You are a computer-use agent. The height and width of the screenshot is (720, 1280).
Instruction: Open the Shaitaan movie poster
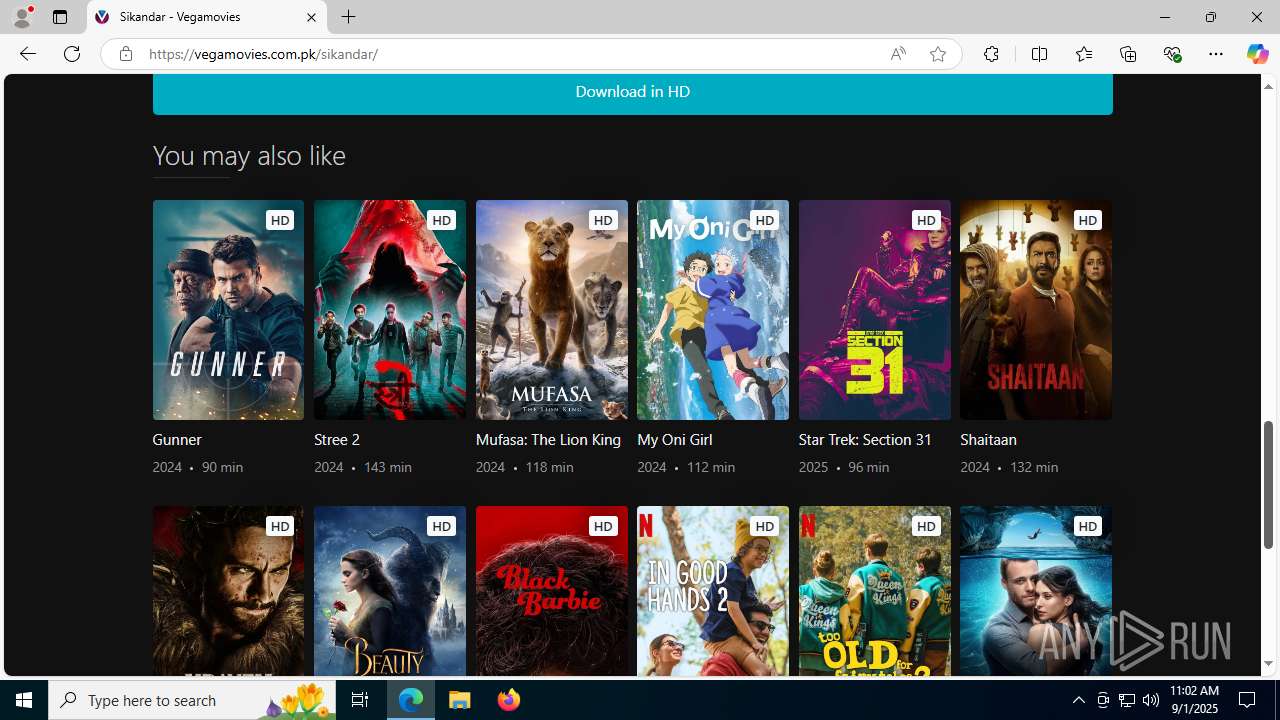pyautogui.click(x=1036, y=310)
